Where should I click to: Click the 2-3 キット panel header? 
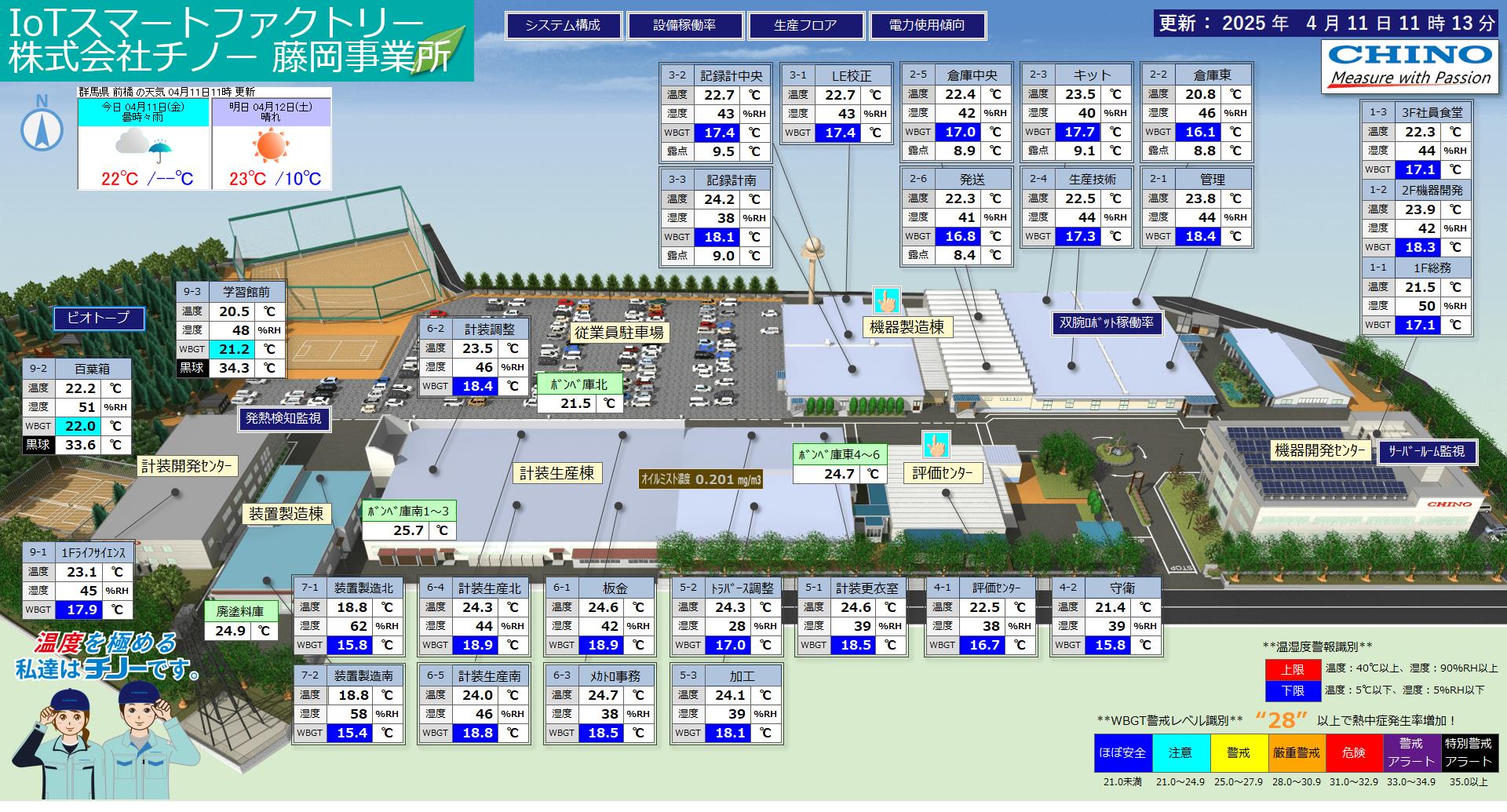1077,75
